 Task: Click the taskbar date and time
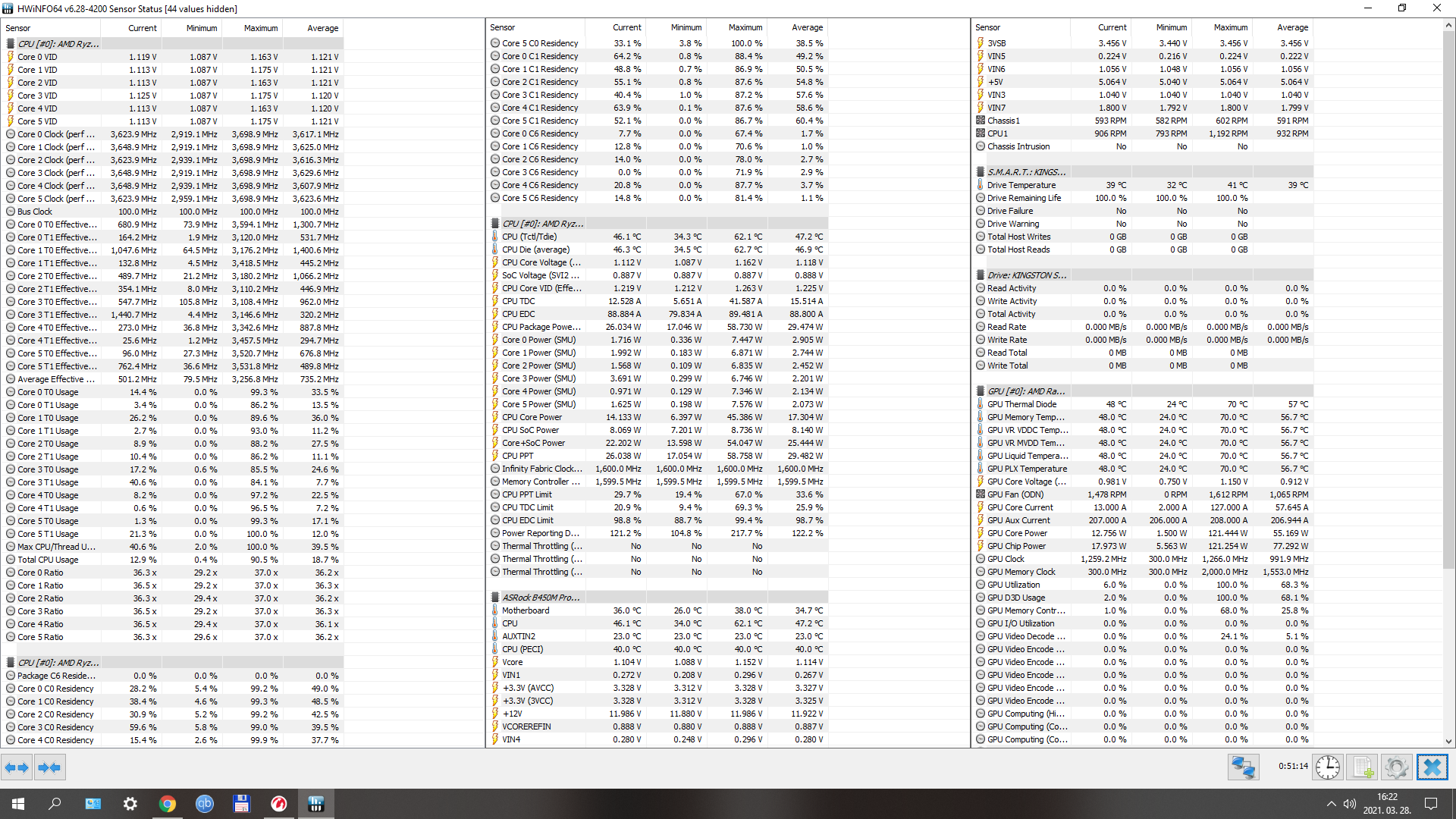coord(1387,804)
